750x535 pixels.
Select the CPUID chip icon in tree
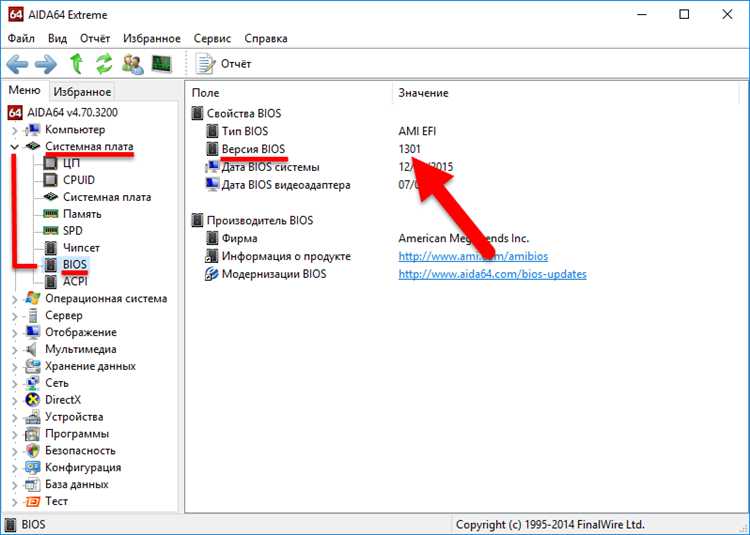(50, 180)
